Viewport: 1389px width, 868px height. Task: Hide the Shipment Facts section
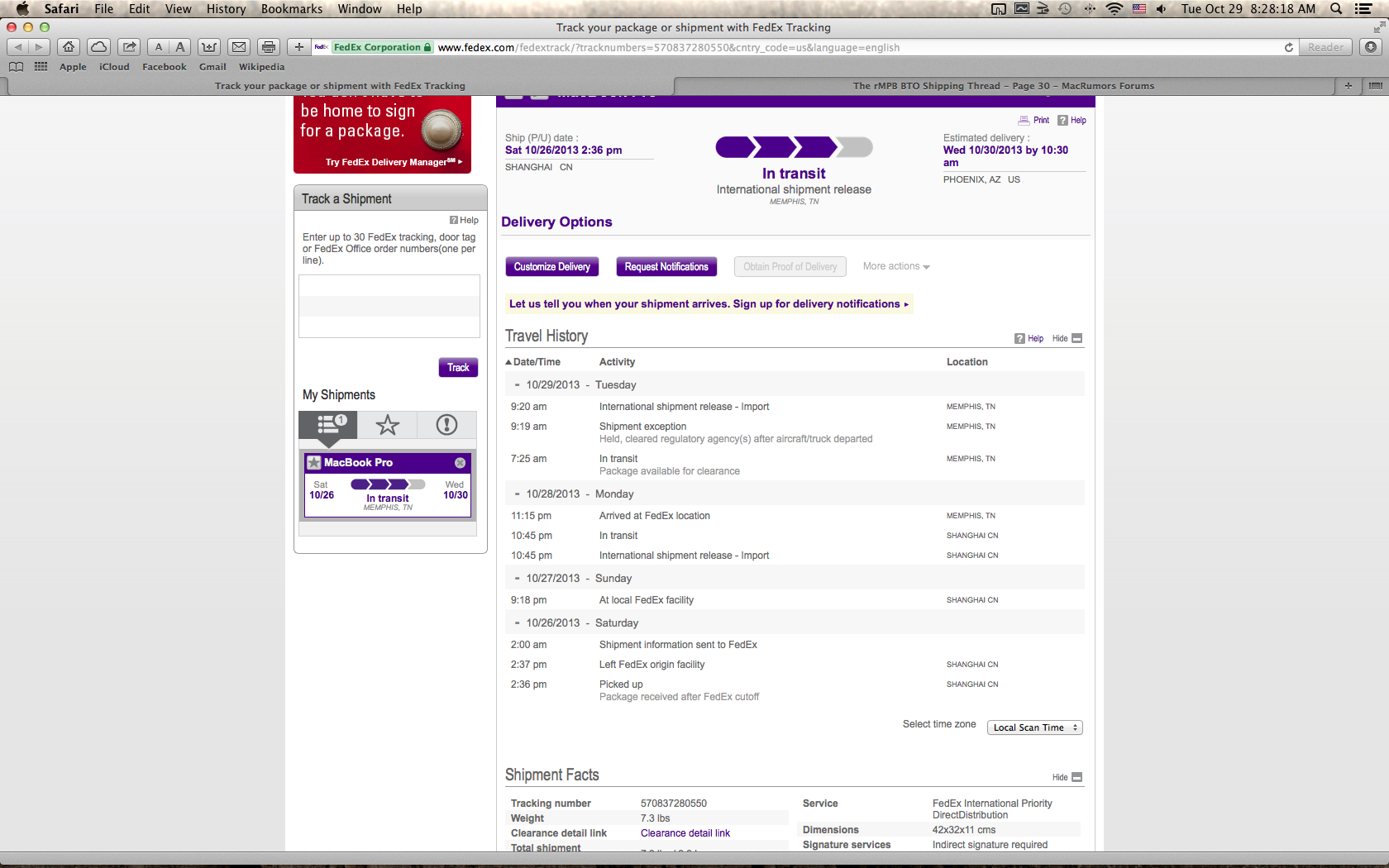(x=1067, y=778)
